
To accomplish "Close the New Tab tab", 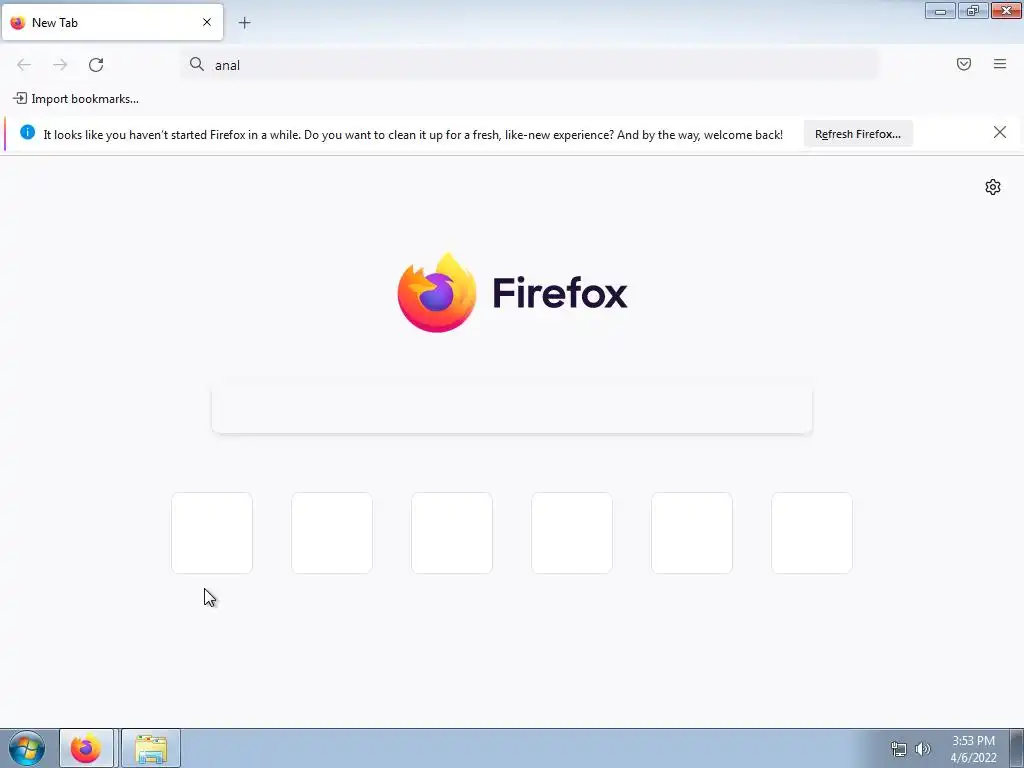I will [207, 22].
